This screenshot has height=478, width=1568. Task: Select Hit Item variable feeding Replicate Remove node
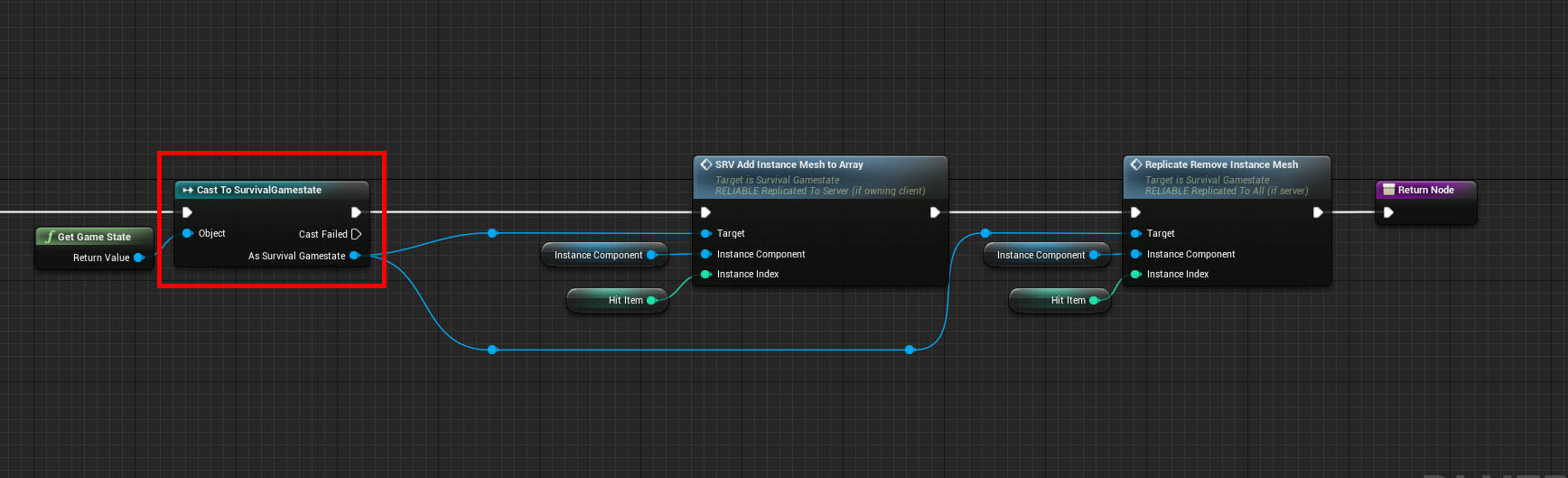[1059, 300]
